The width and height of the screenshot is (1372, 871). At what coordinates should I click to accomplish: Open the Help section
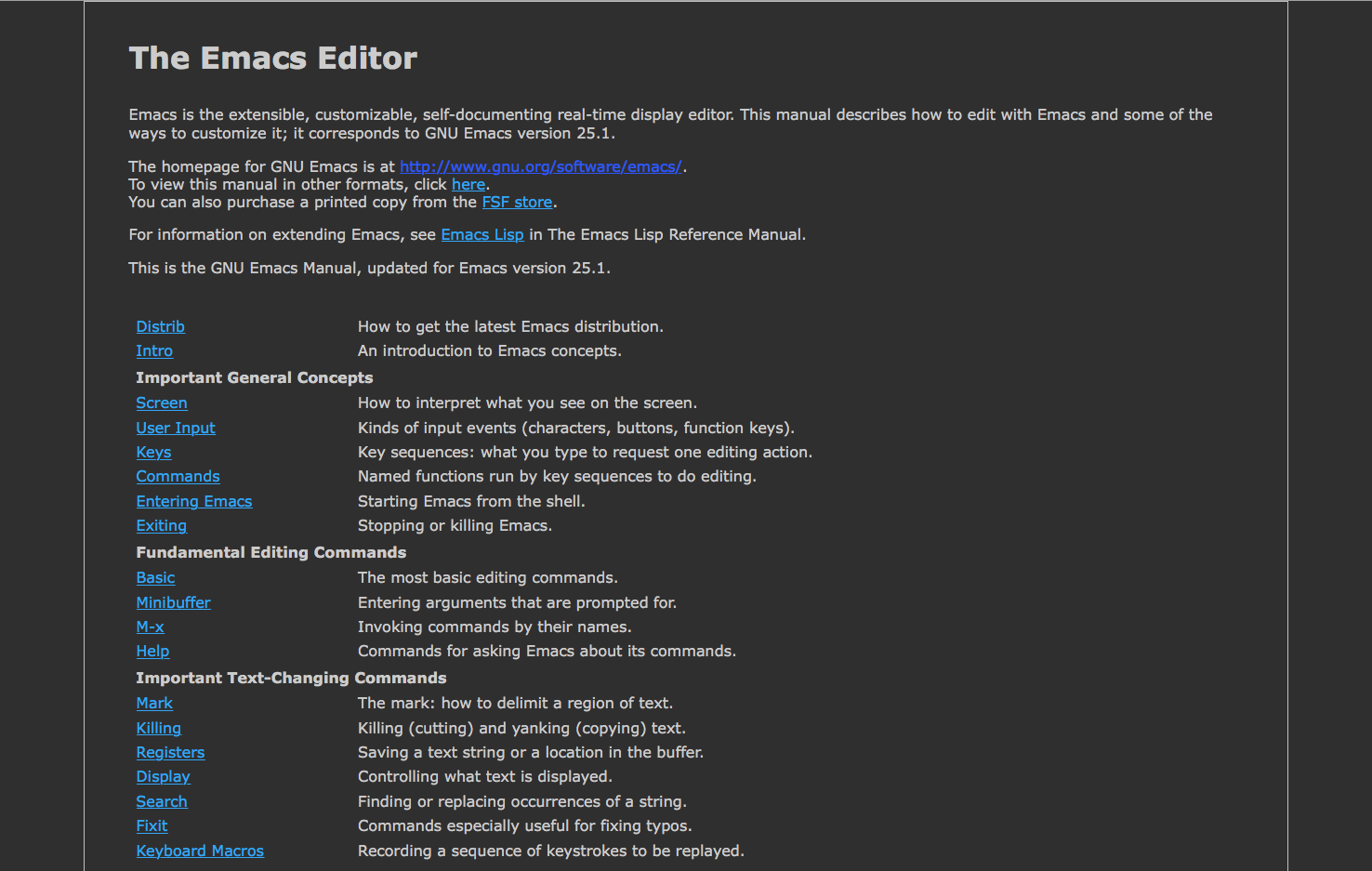click(x=152, y=651)
